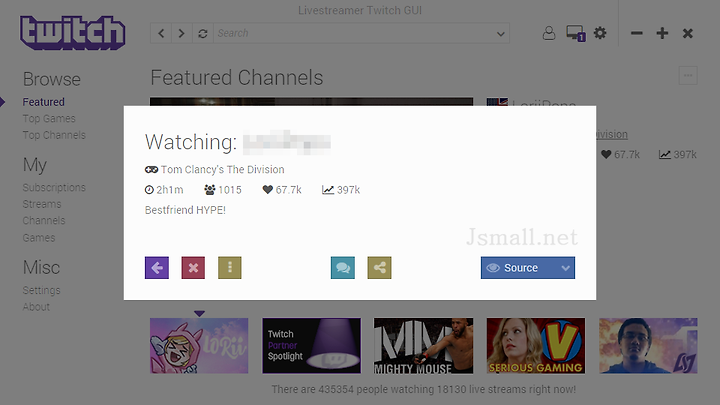This screenshot has width=720, height=405.
Task: Open Settings under Misc
Action: tap(41, 290)
